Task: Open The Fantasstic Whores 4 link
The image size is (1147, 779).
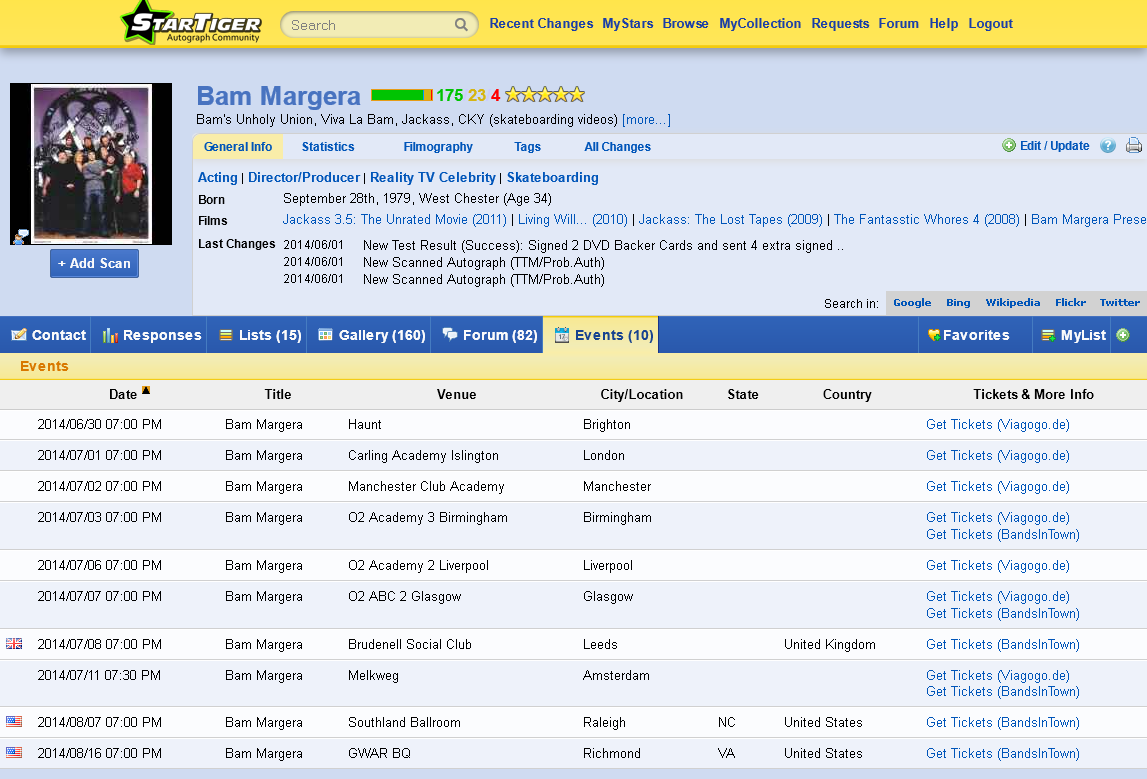Action: (927, 219)
